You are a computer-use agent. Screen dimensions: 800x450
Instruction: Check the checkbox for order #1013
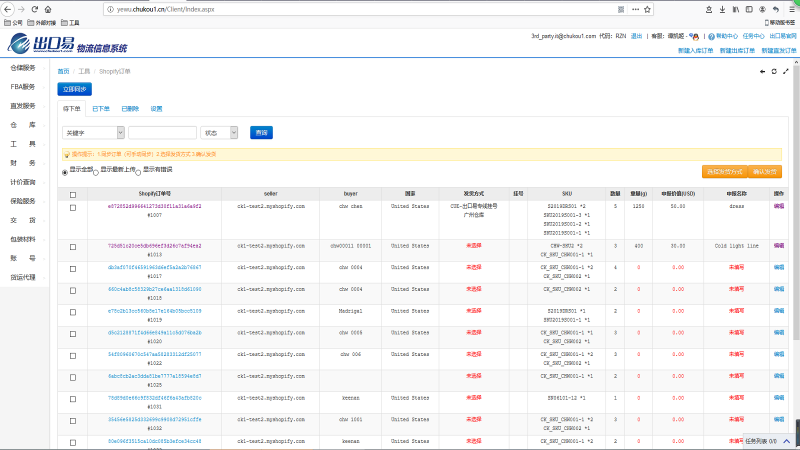point(73,247)
